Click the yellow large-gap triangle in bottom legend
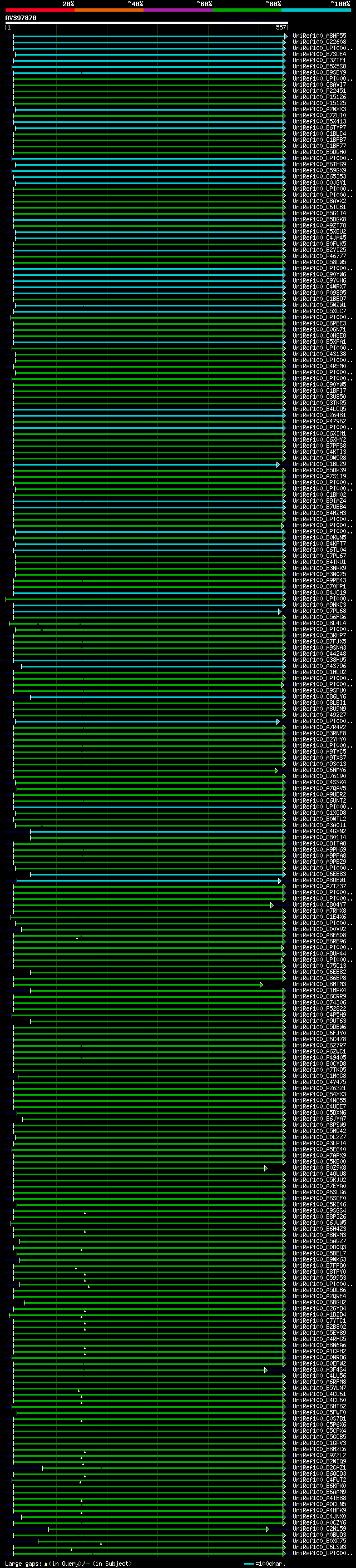The width and height of the screenshot is (356, 1568). click(46, 1563)
